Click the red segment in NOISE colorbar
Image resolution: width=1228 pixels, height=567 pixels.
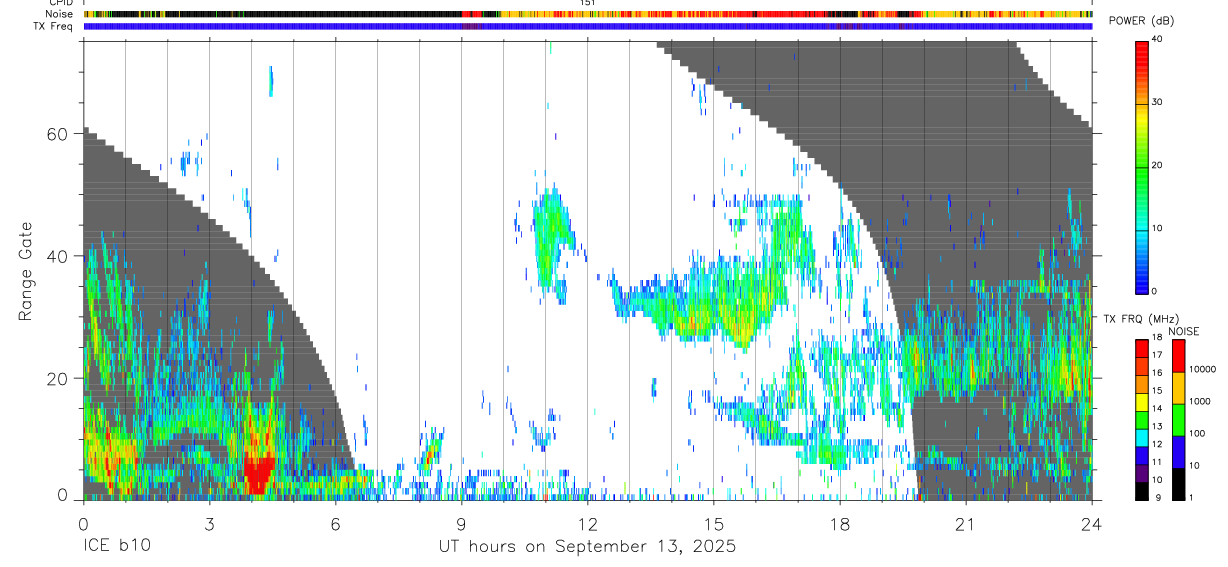(1178, 356)
